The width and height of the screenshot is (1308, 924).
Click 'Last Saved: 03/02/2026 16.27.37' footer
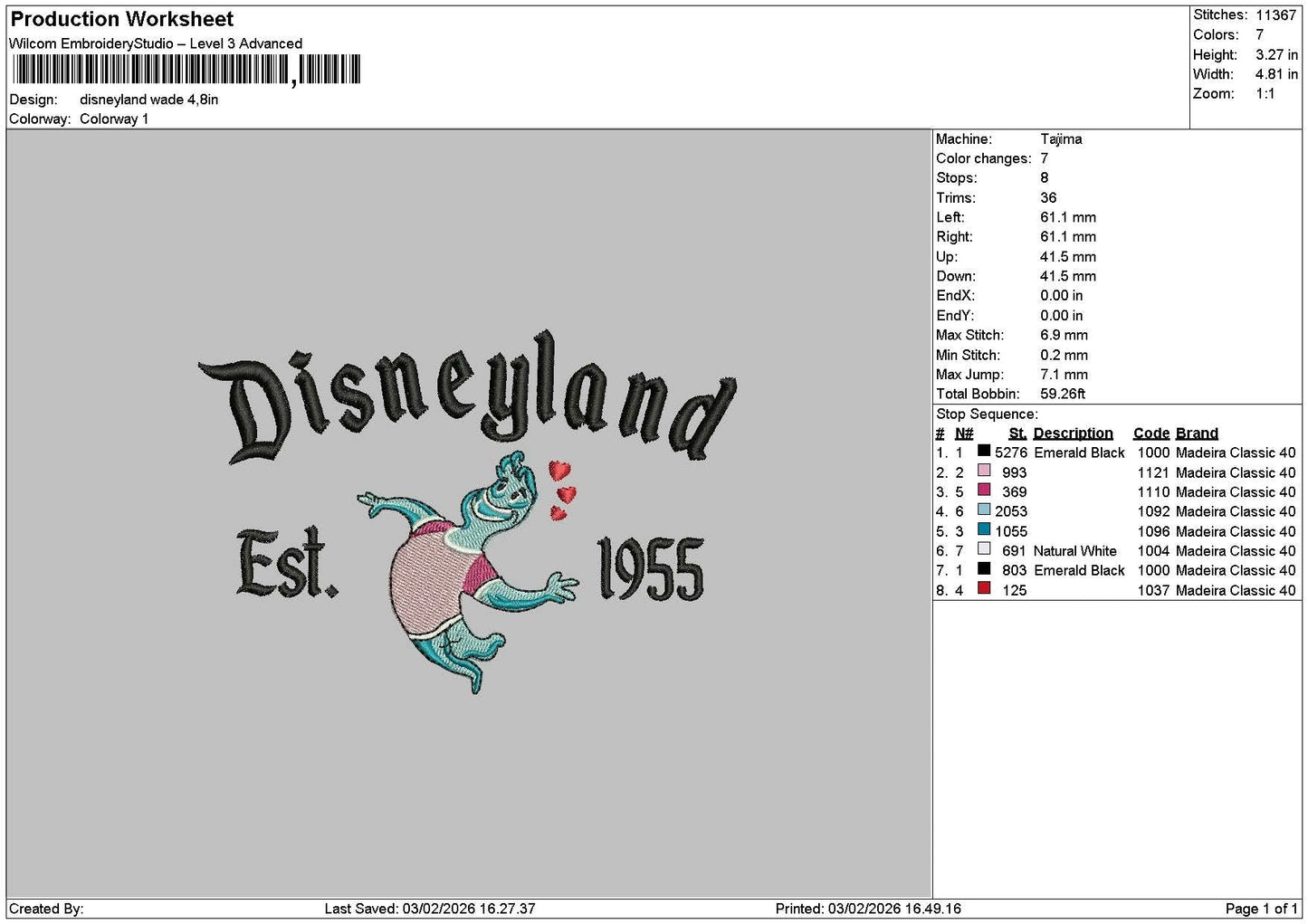(x=430, y=909)
